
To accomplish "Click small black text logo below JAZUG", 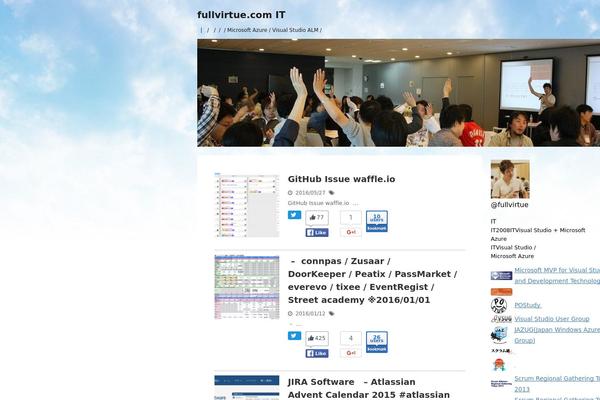I will coord(501,351).
